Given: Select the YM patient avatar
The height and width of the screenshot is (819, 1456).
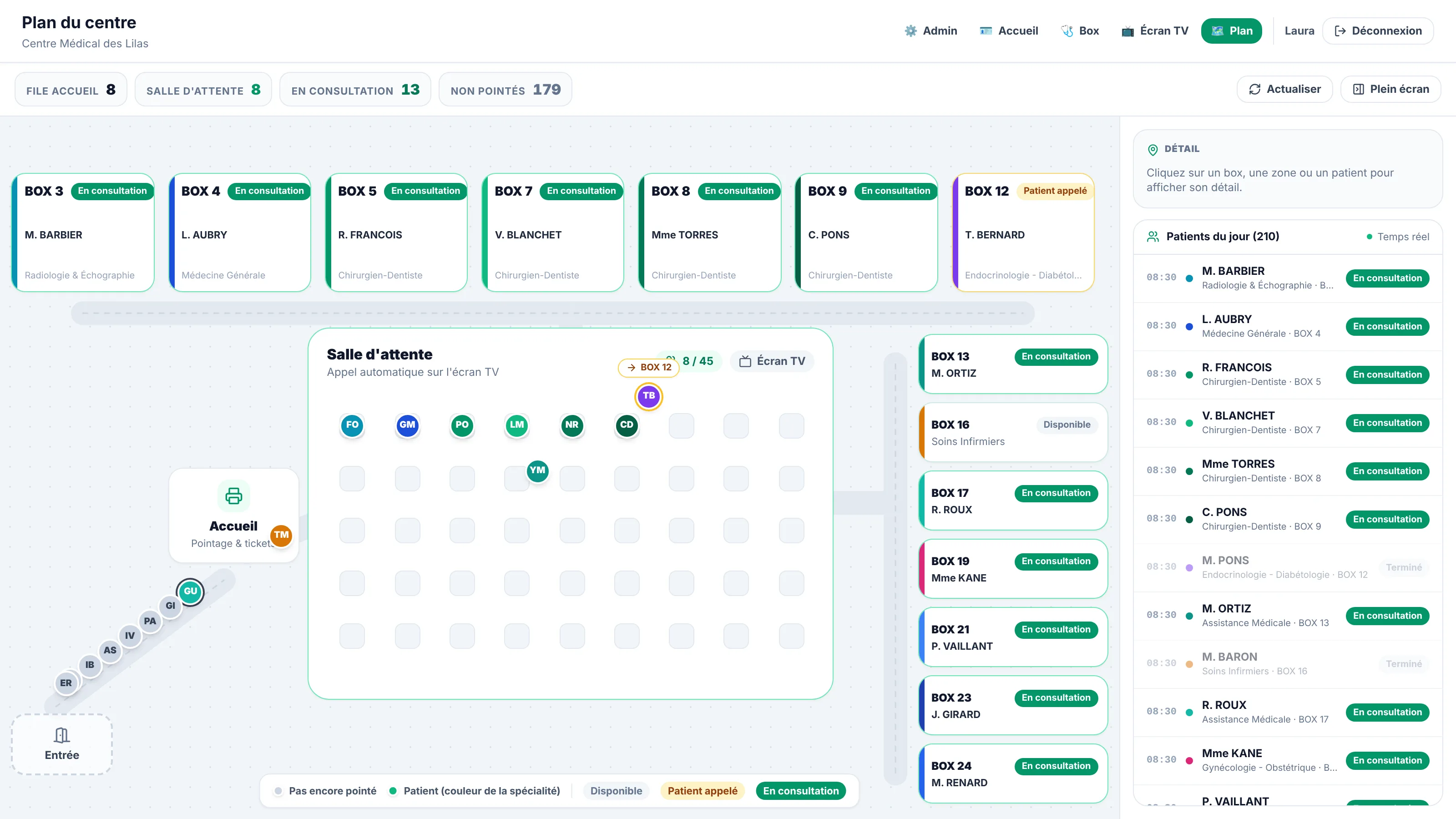Looking at the screenshot, I should tap(537, 470).
